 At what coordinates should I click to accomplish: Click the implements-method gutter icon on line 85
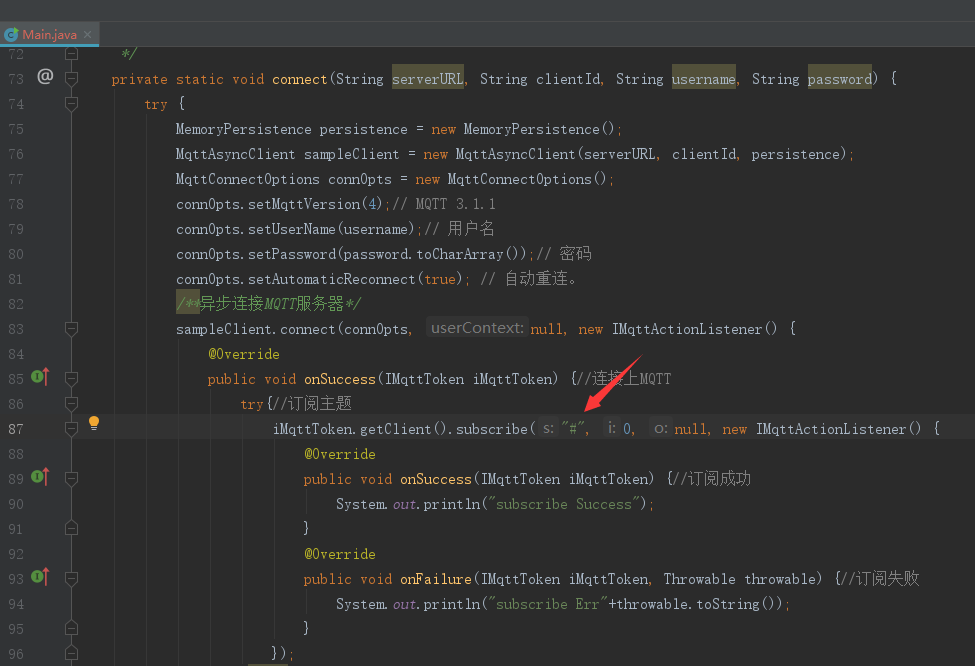pyautogui.click(x=40, y=376)
